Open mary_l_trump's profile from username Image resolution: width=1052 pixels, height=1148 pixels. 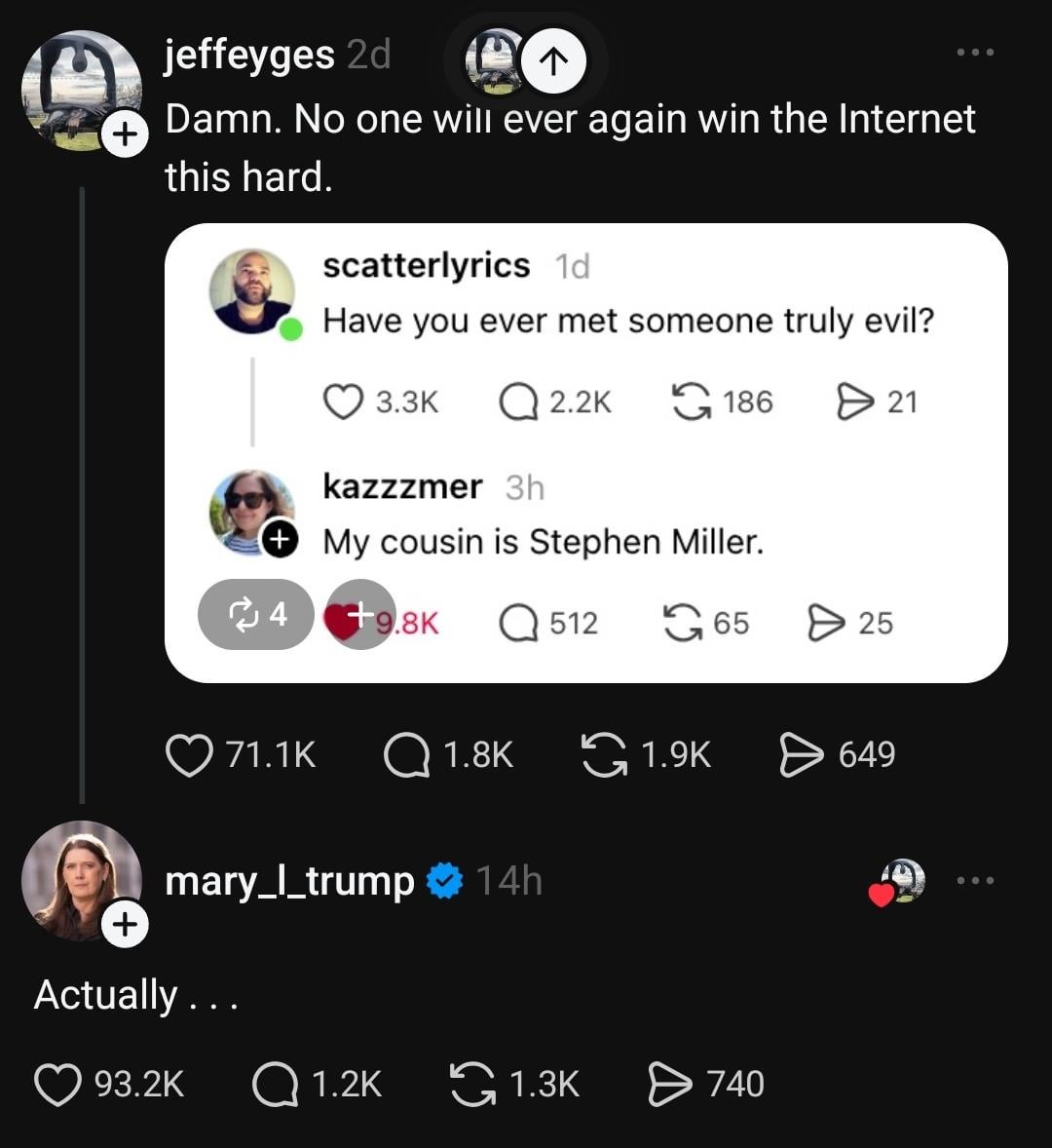(x=289, y=881)
